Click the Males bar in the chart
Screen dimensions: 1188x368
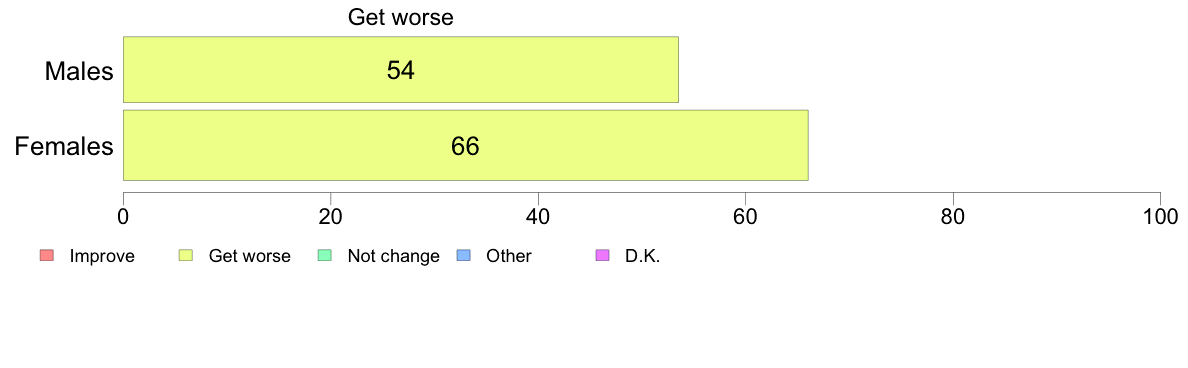click(x=401, y=70)
